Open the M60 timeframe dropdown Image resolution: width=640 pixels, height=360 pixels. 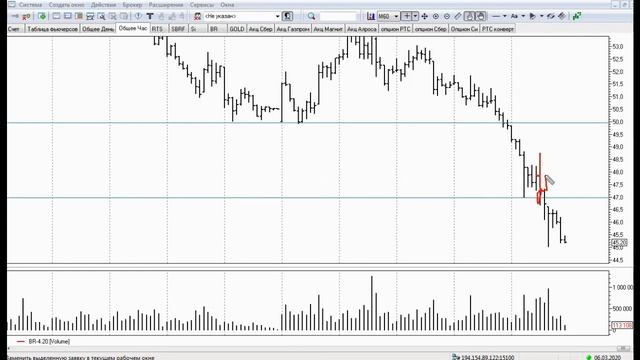click(x=396, y=16)
